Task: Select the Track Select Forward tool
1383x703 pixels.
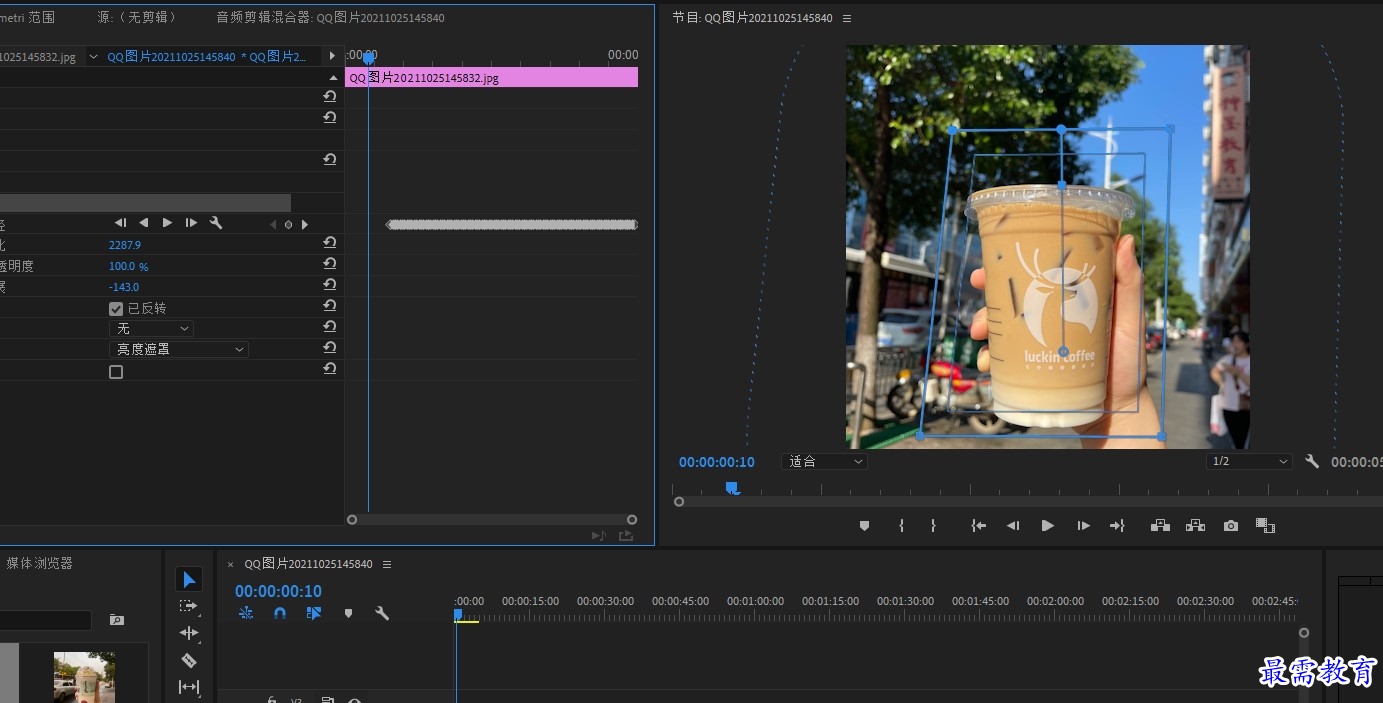Action: pos(188,606)
